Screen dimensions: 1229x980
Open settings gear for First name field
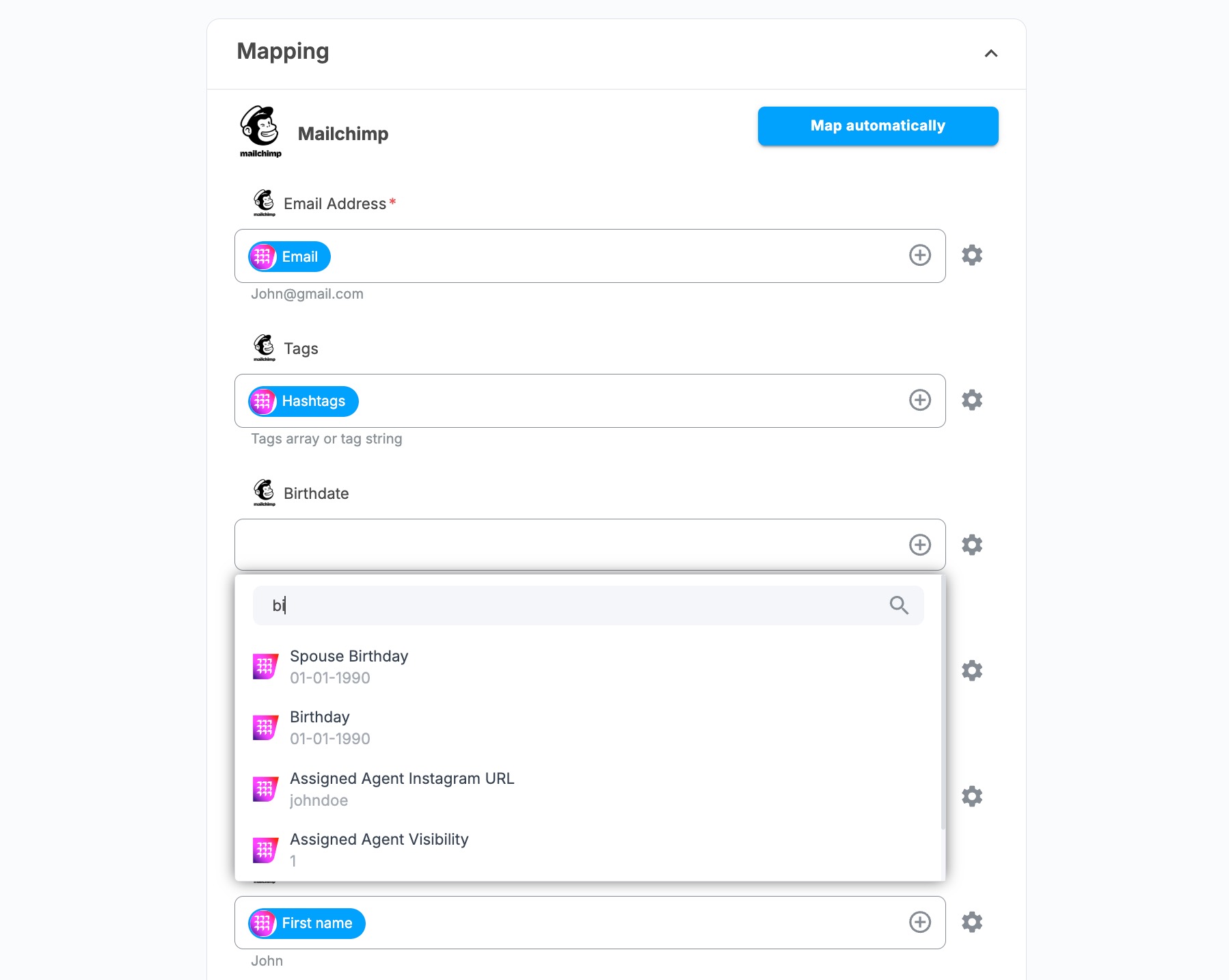pyautogui.click(x=971, y=923)
